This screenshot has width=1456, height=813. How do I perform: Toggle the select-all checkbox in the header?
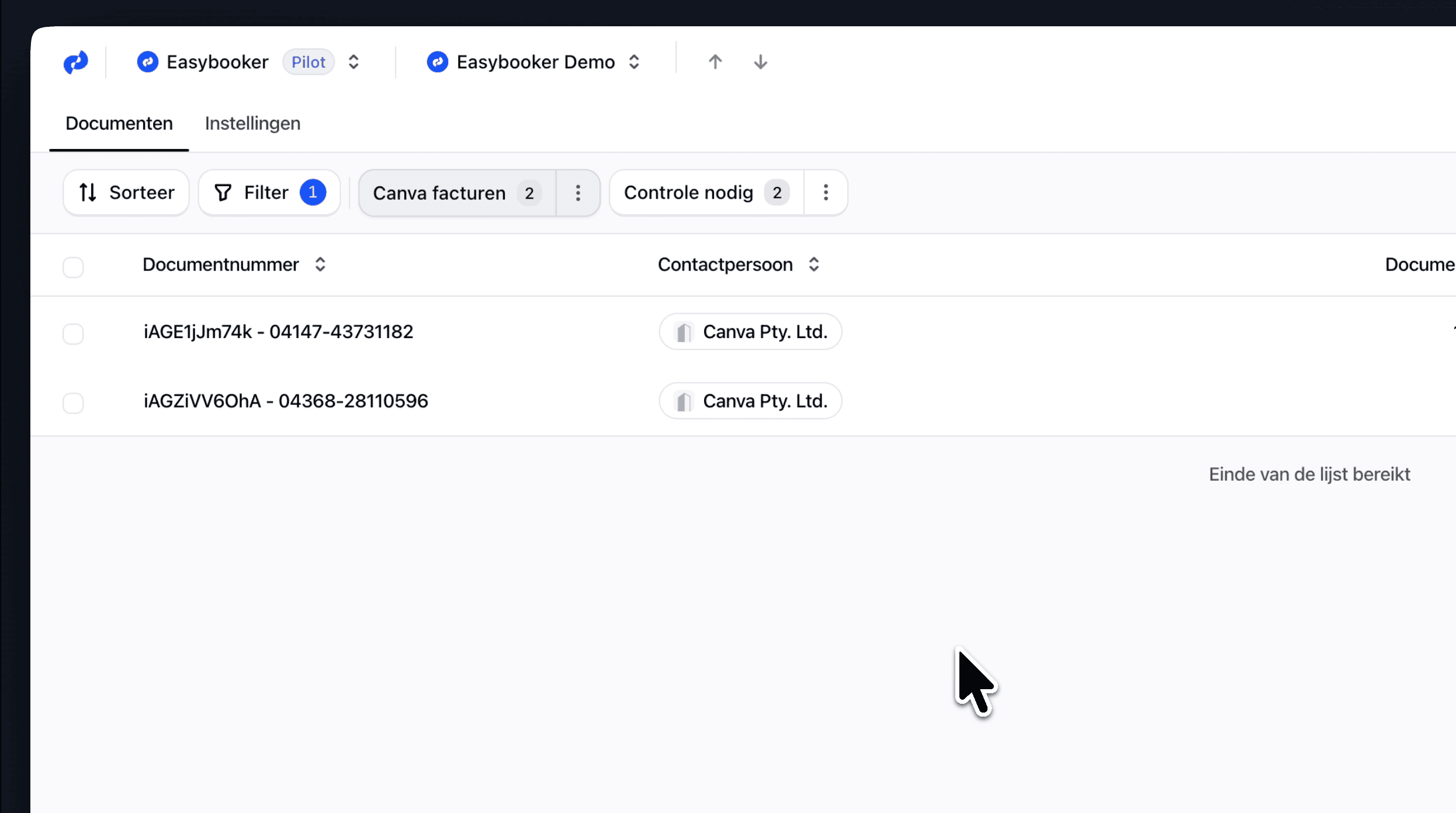coord(73,267)
